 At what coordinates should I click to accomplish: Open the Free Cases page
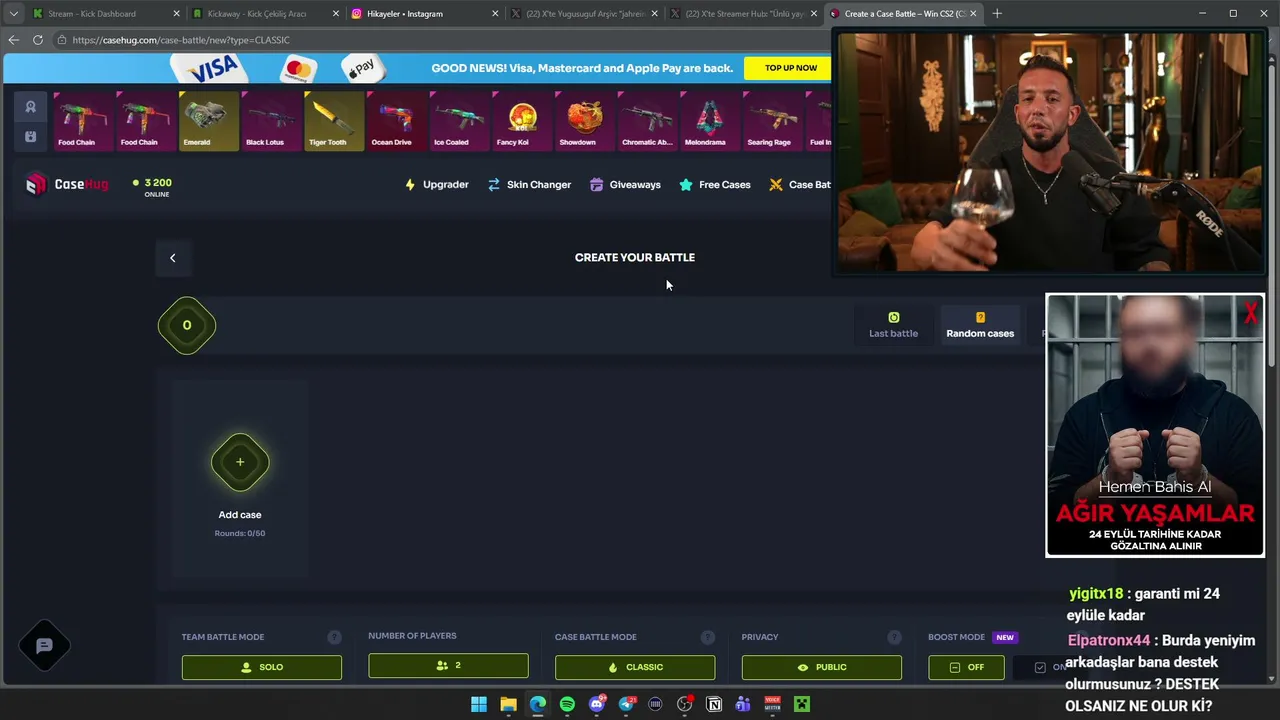[x=715, y=185]
